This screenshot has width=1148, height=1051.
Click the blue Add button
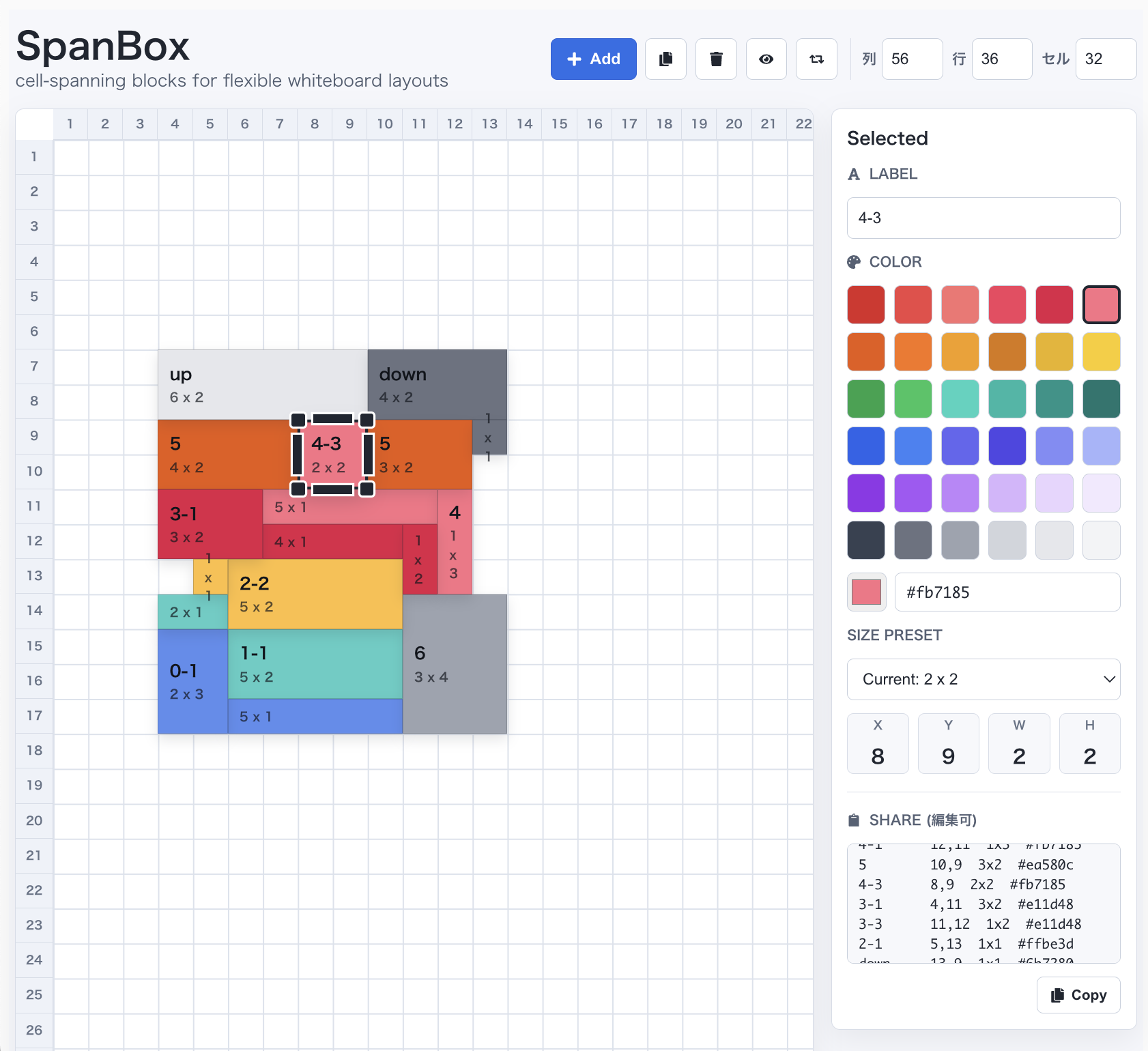tap(593, 59)
